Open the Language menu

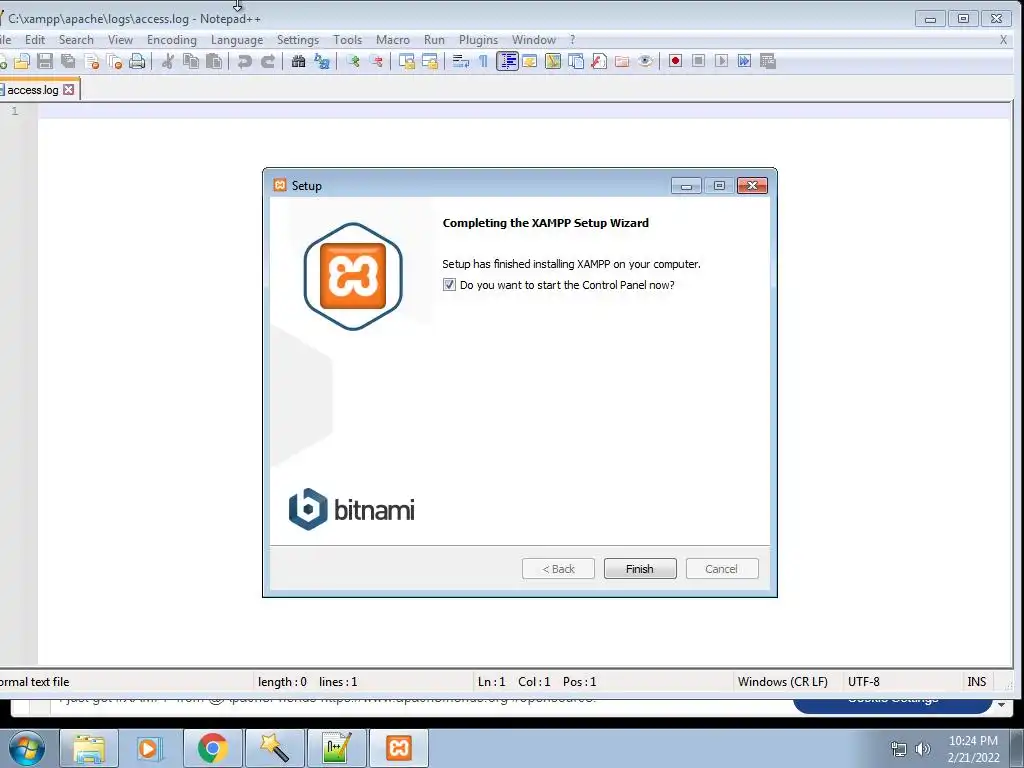(237, 40)
